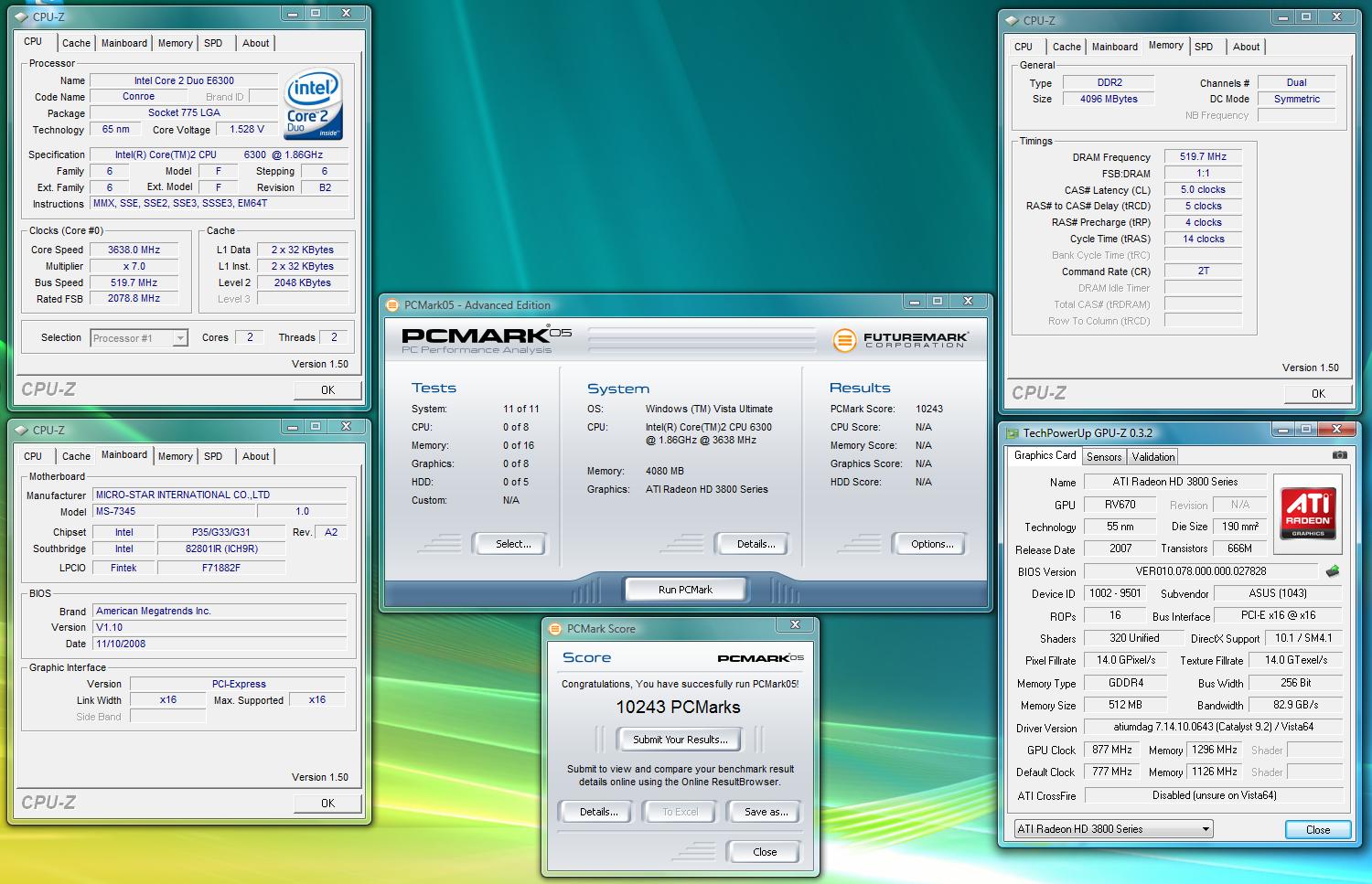This screenshot has width=1372, height=884.
Task: Click the Futuremark Corporation logo
Action: click(x=900, y=340)
